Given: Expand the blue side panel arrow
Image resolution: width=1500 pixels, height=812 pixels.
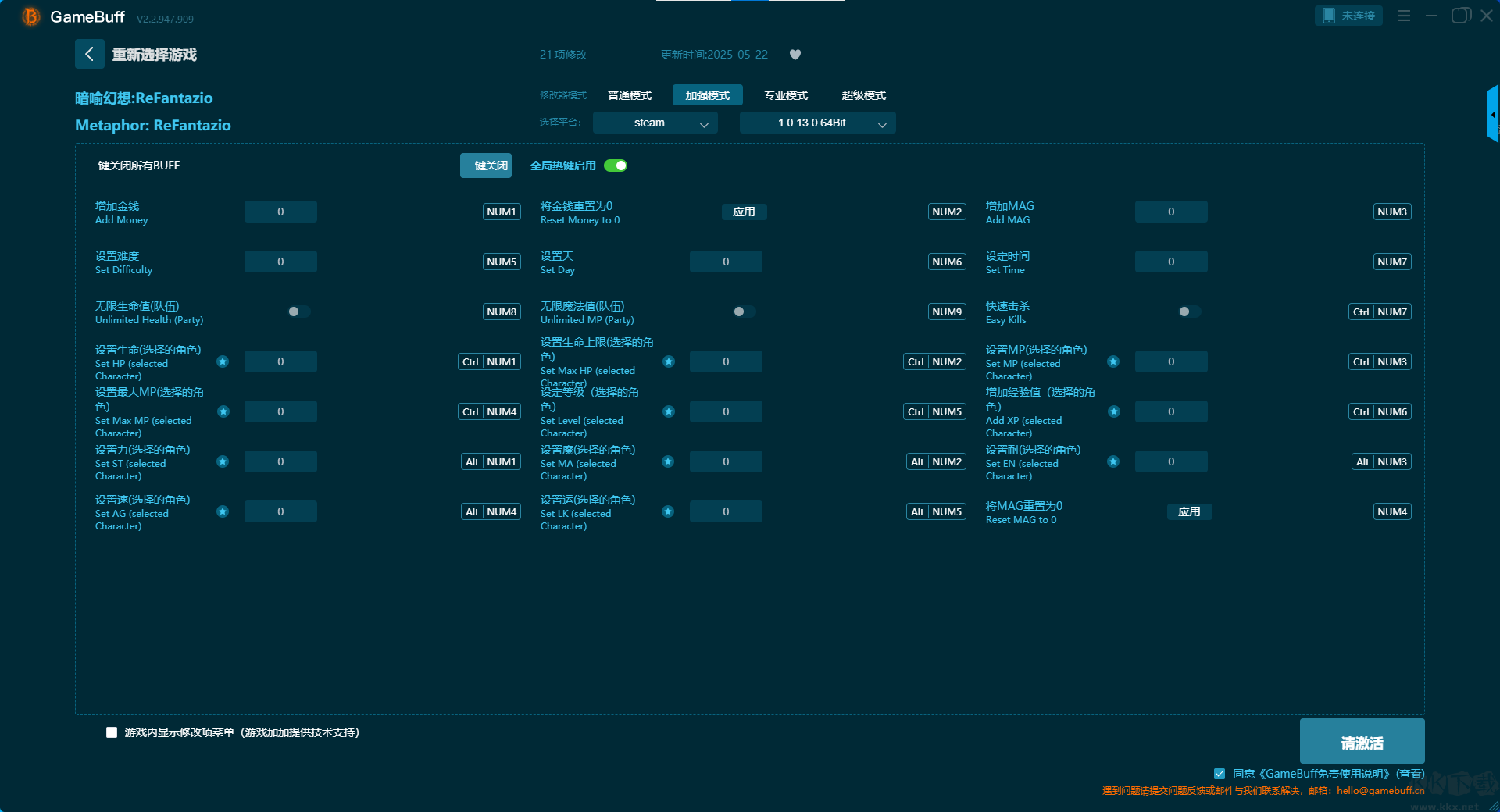Looking at the screenshot, I should [x=1492, y=115].
